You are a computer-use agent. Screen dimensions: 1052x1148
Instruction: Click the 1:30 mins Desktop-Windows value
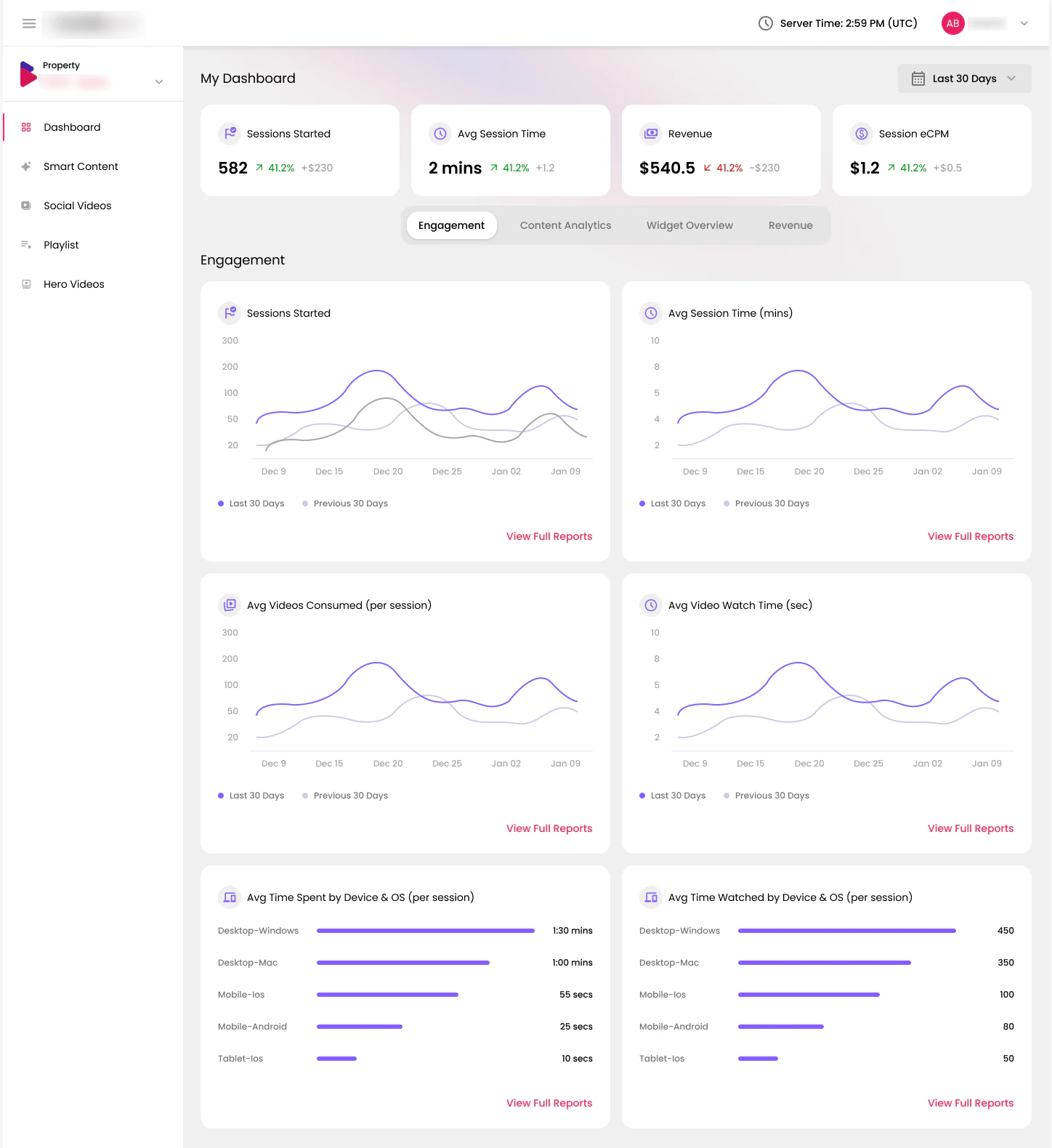[572, 931]
